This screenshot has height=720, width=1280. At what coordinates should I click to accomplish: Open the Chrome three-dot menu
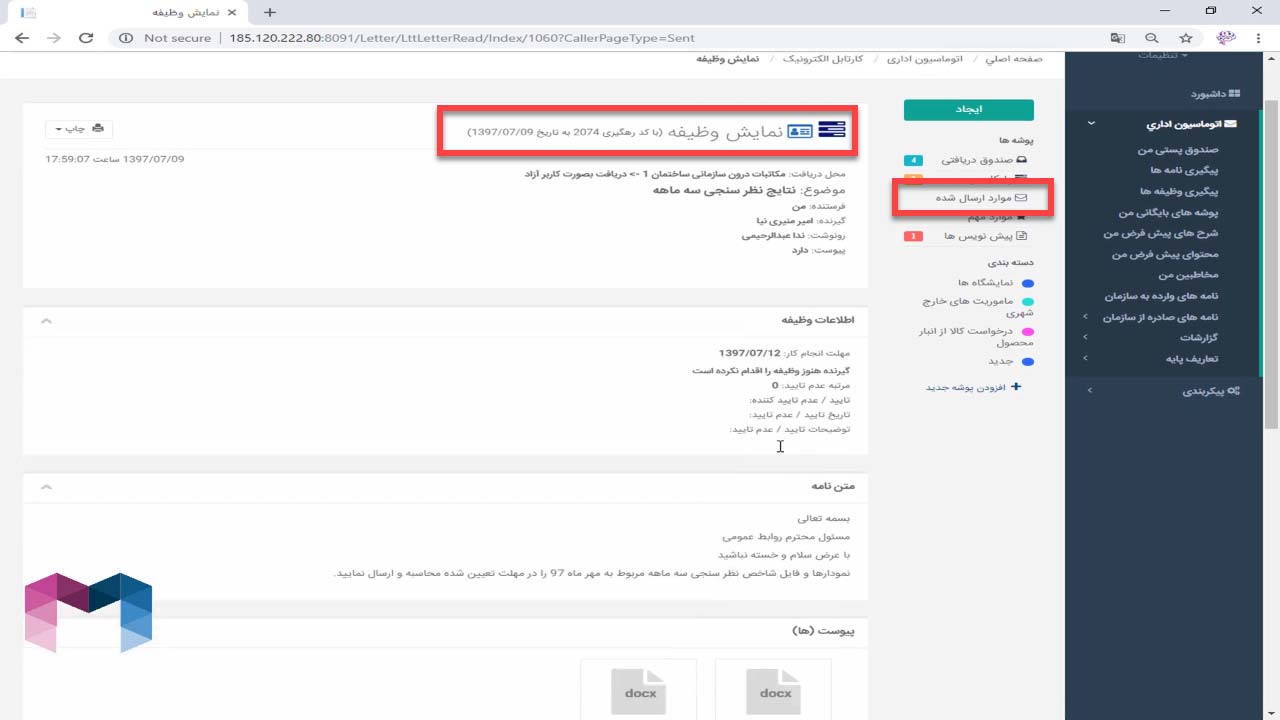pos(1258,38)
